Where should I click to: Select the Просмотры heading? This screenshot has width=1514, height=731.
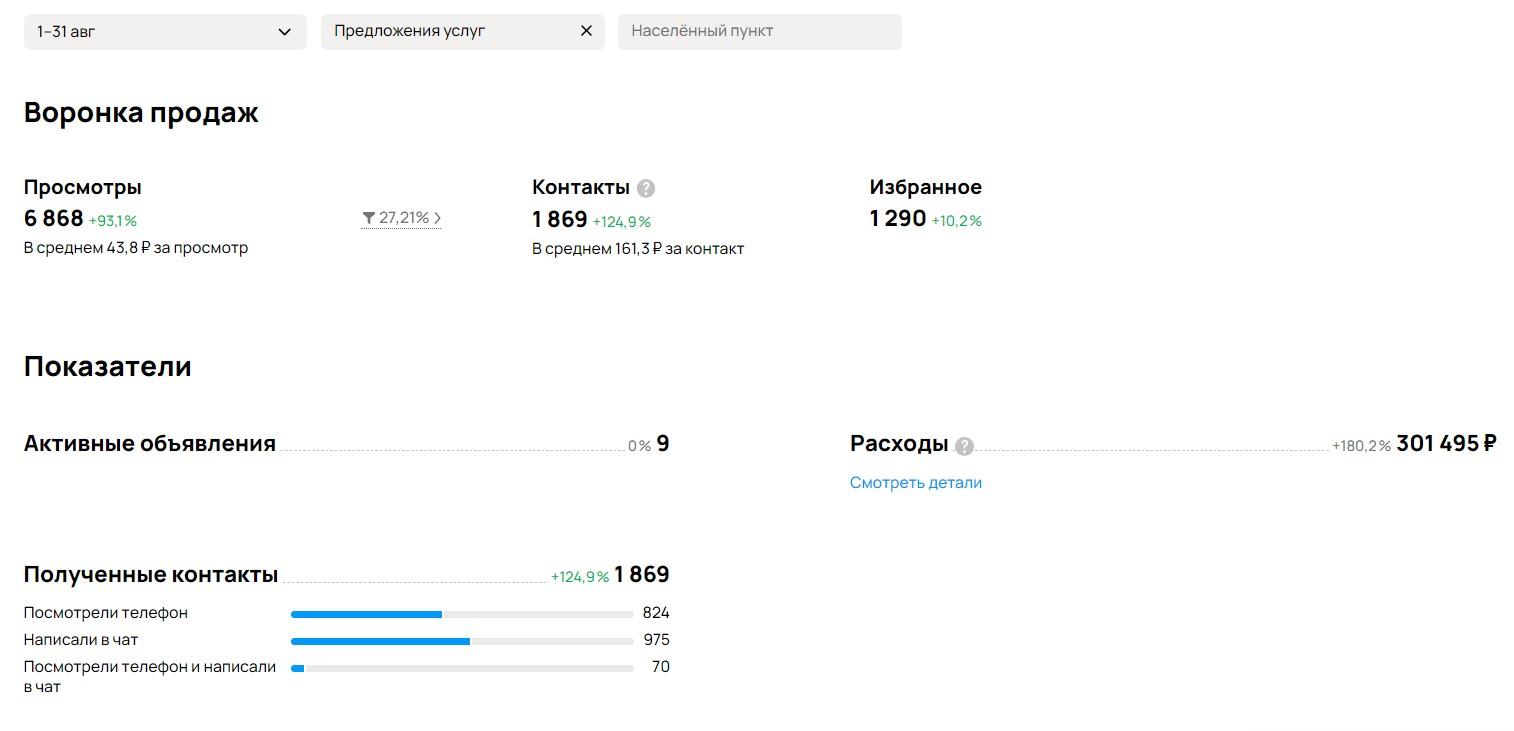[x=83, y=187]
